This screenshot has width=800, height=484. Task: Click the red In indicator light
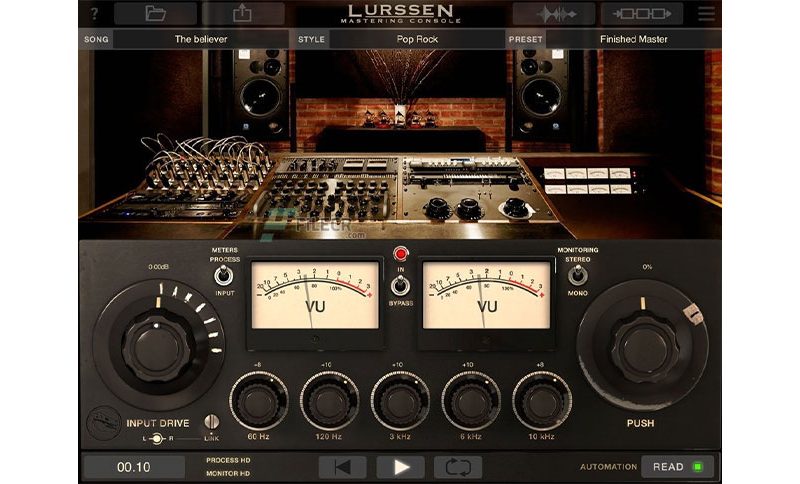[x=401, y=253]
